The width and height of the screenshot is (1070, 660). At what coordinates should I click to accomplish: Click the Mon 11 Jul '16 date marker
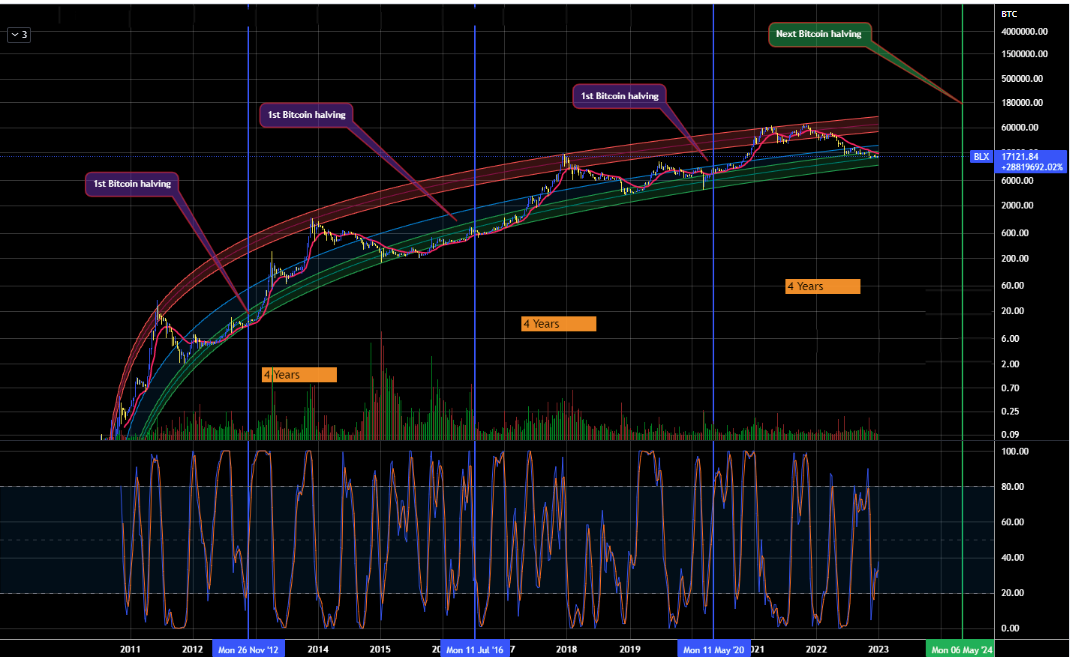(x=475, y=650)
